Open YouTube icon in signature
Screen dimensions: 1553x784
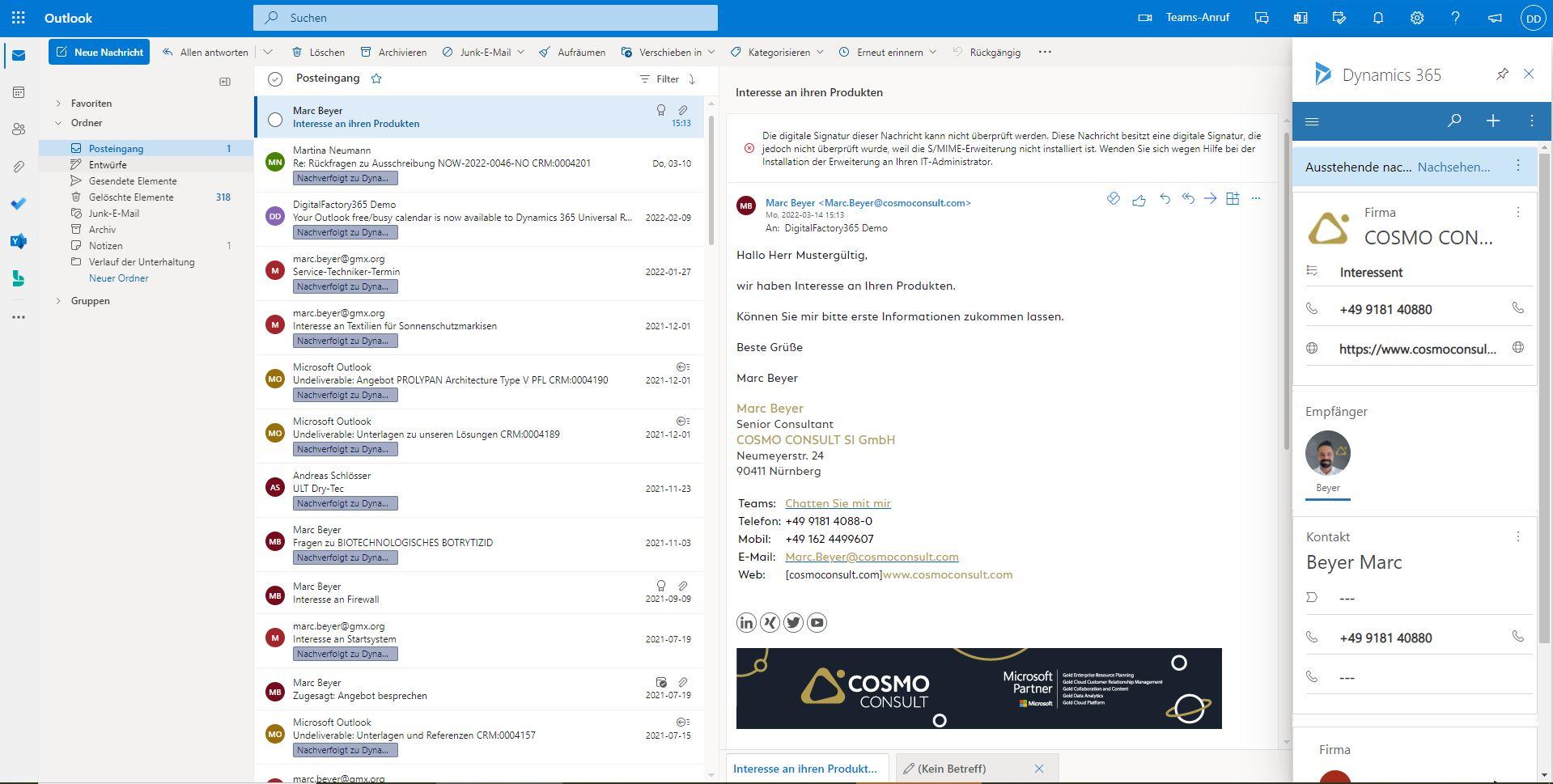817,622
